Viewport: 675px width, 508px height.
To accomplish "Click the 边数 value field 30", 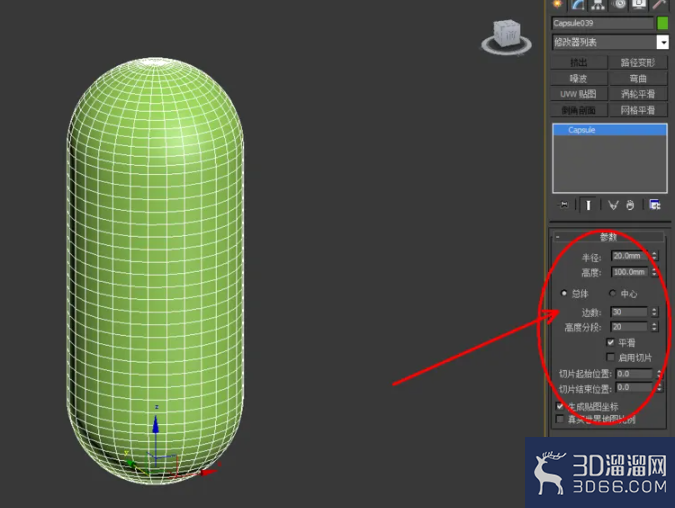I will [629, 312].
